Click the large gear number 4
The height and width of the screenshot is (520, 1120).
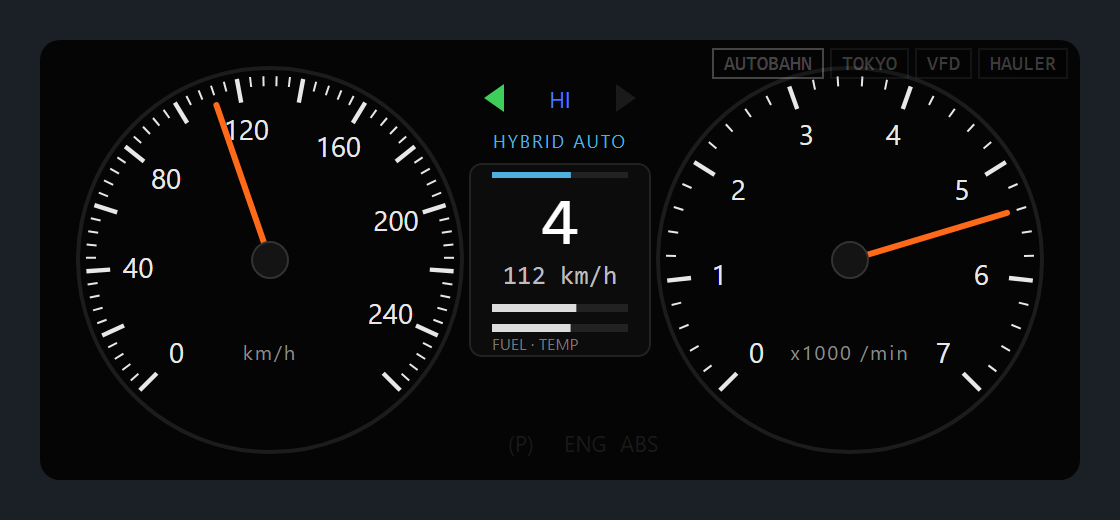coord(559,224)
